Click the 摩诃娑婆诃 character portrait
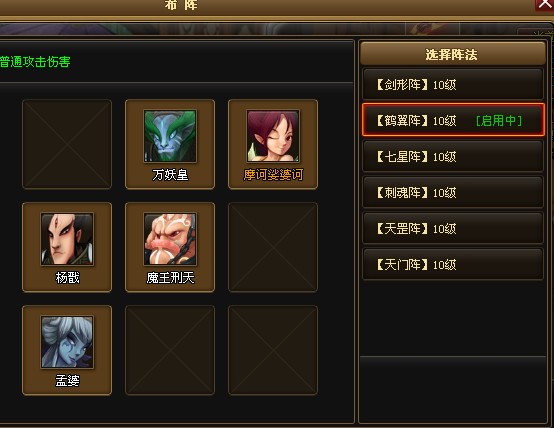The width and height of the screenshot is (554, 428). pos(273,136)
